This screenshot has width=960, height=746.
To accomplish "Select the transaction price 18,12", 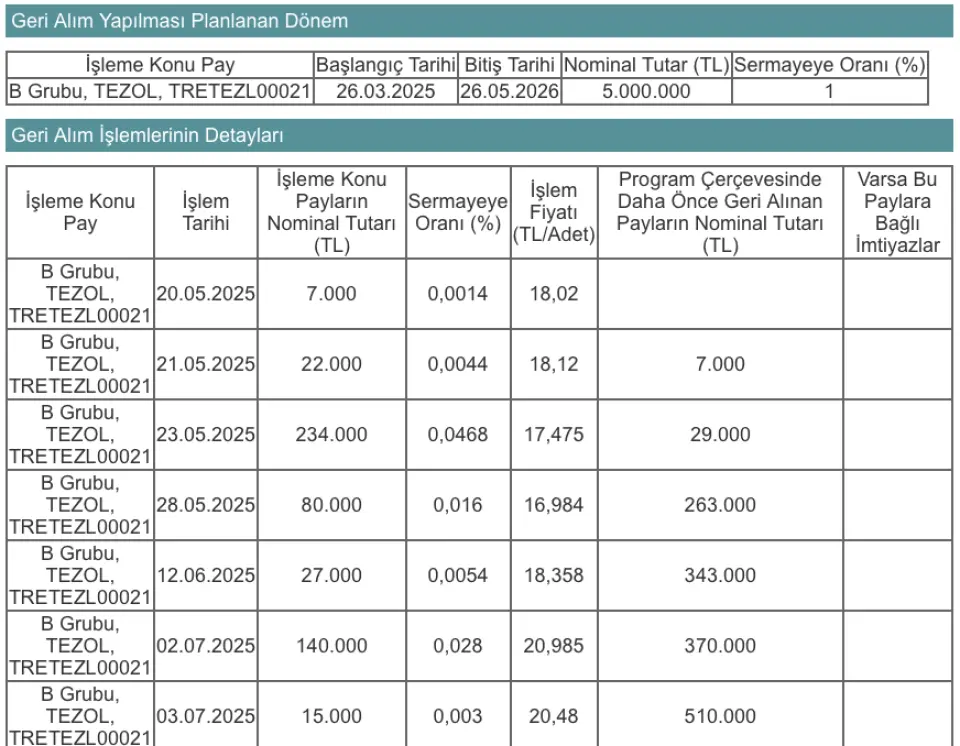I will coord(554,364).
